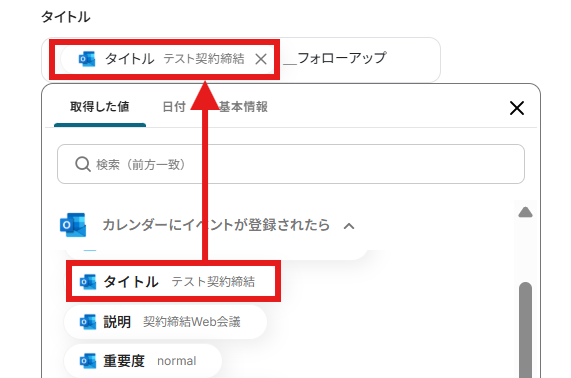Click the タイトル chip in the title field

point(167,59)
